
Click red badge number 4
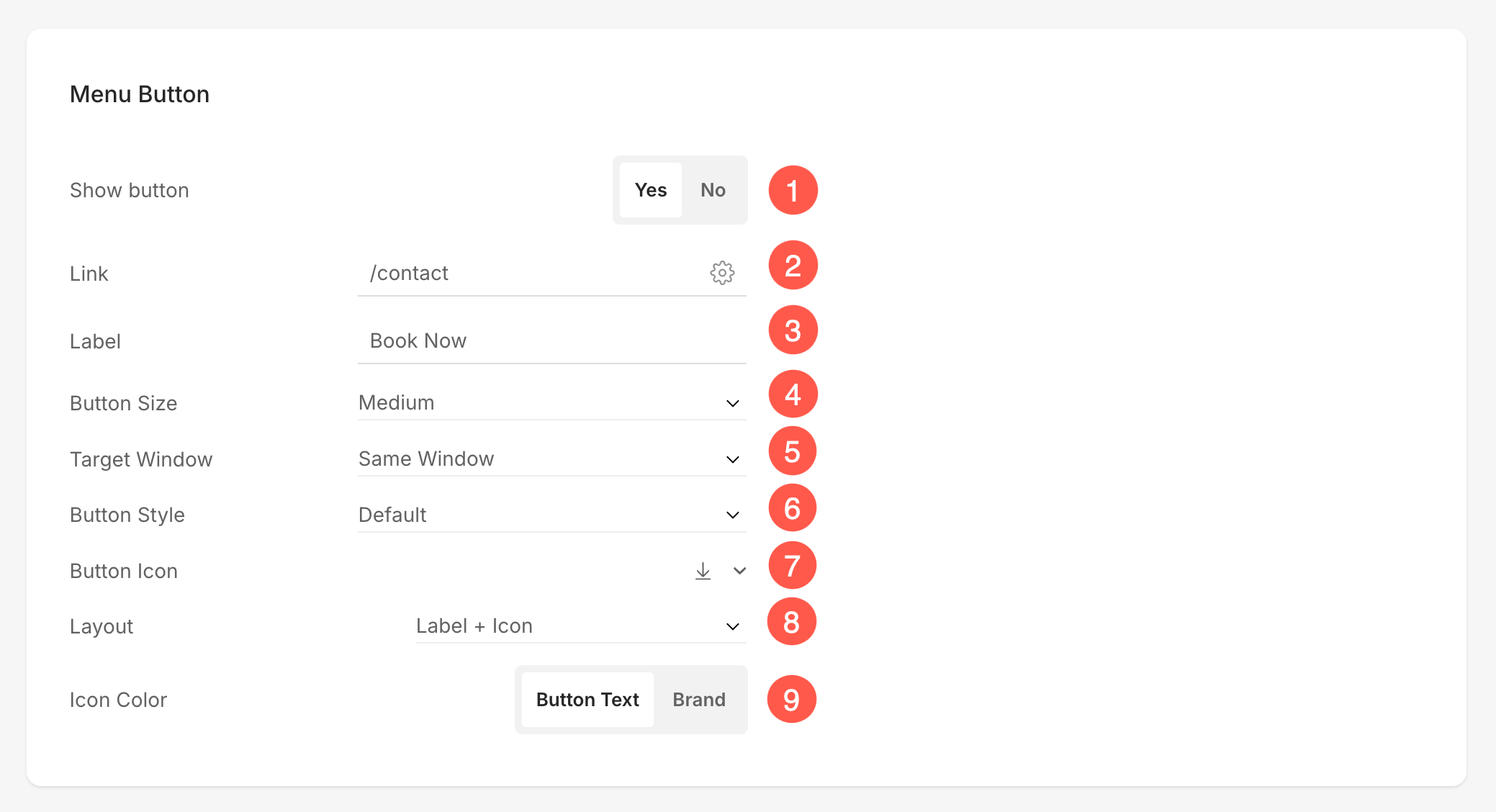[793, 394]
